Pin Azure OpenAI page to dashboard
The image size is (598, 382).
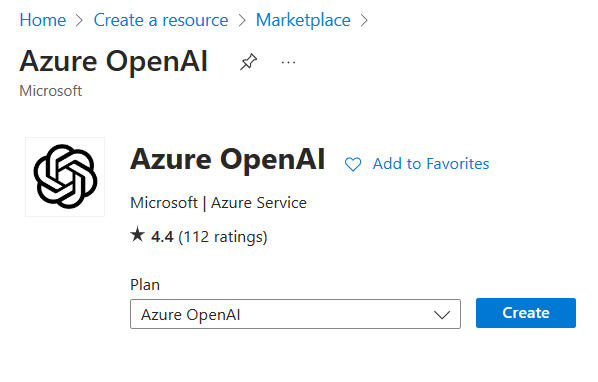[249, 62]
